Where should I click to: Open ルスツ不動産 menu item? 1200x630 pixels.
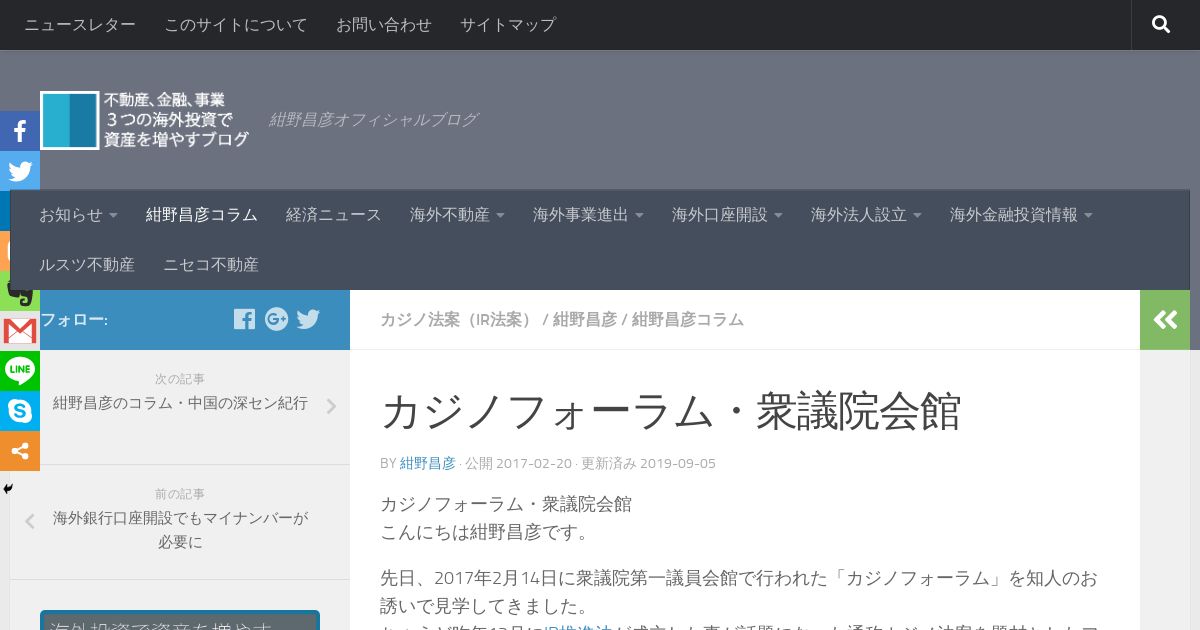tap(87, 265)
